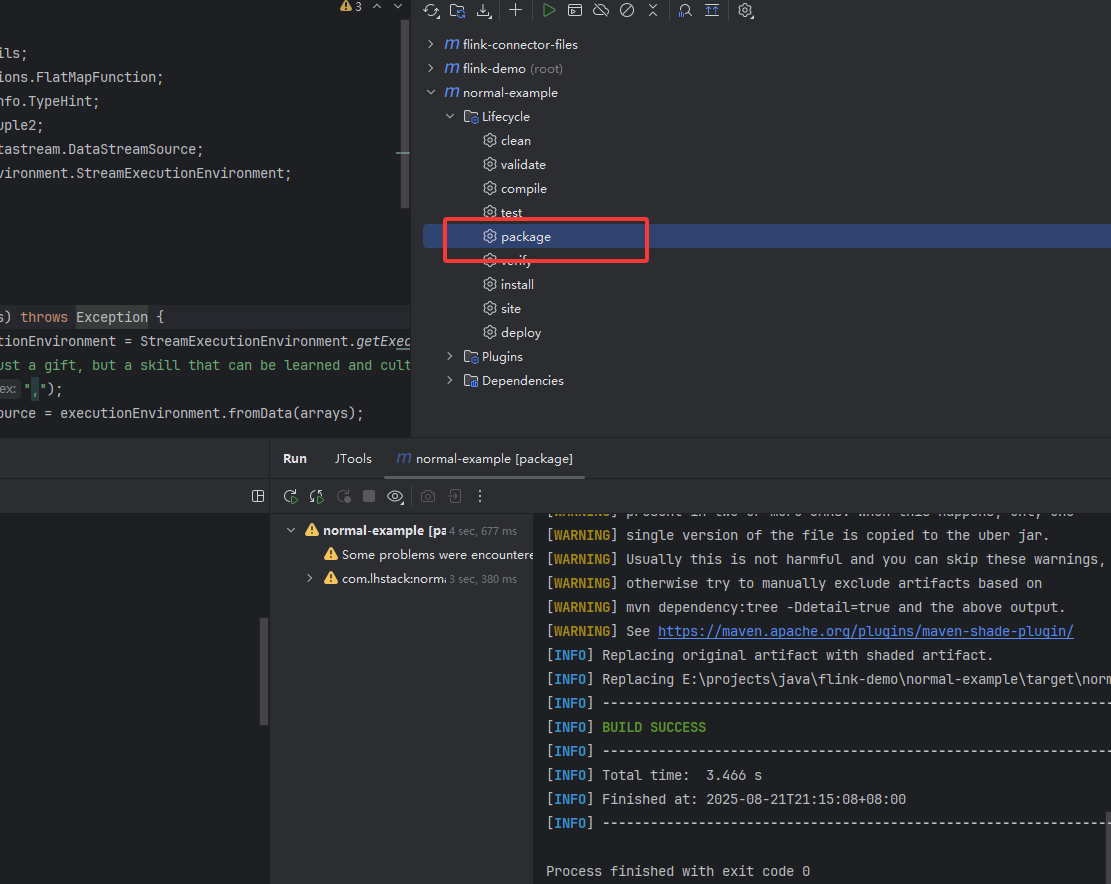Toggle the eye view options in Run toolbar
The image size is (1111, 884).
395,496
